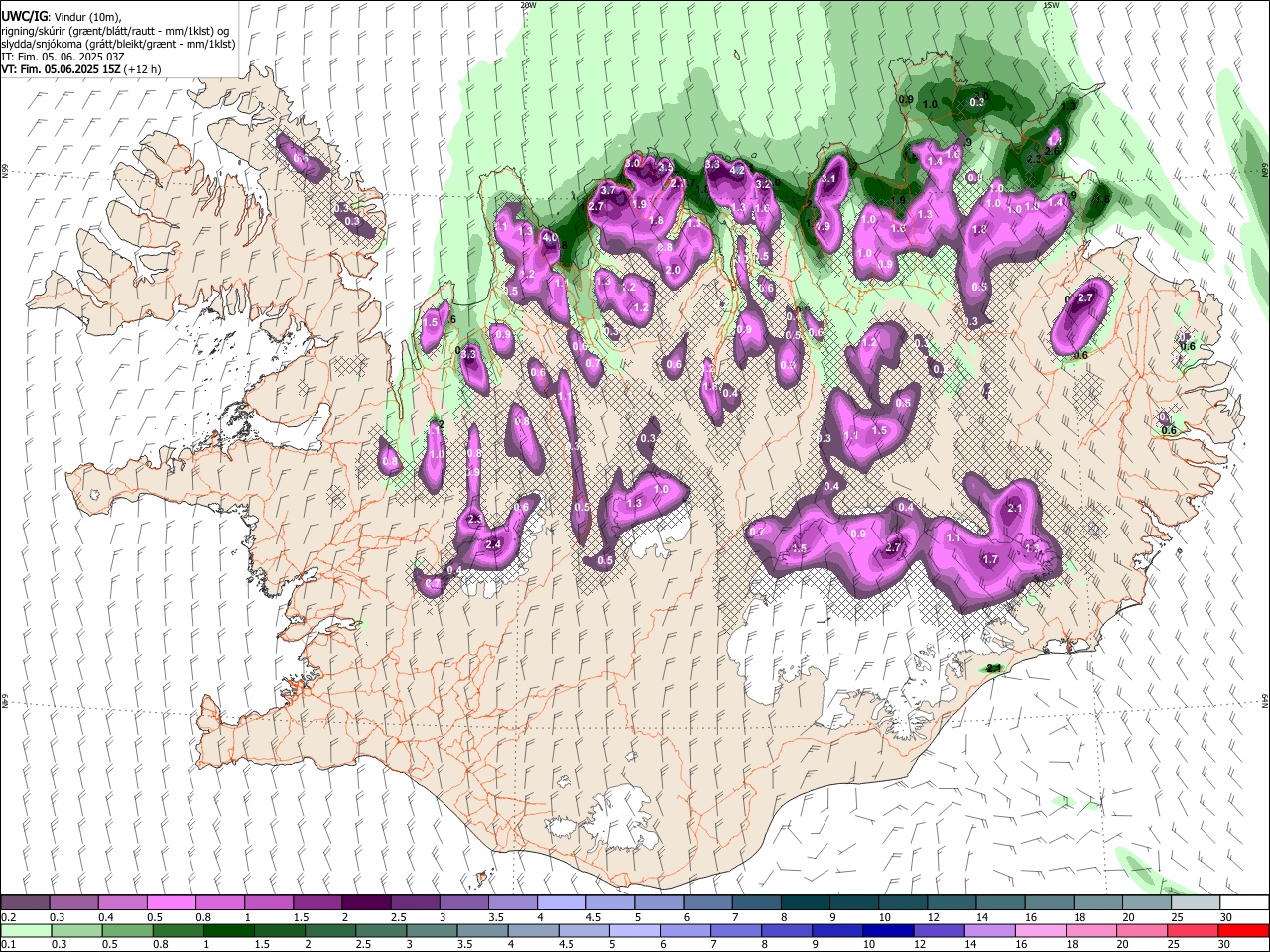Image resolution: width=1270 pixels, height=952 pixels.
Task: Click the '3.5' label of top legend row
Action: (x=495, y=917)
